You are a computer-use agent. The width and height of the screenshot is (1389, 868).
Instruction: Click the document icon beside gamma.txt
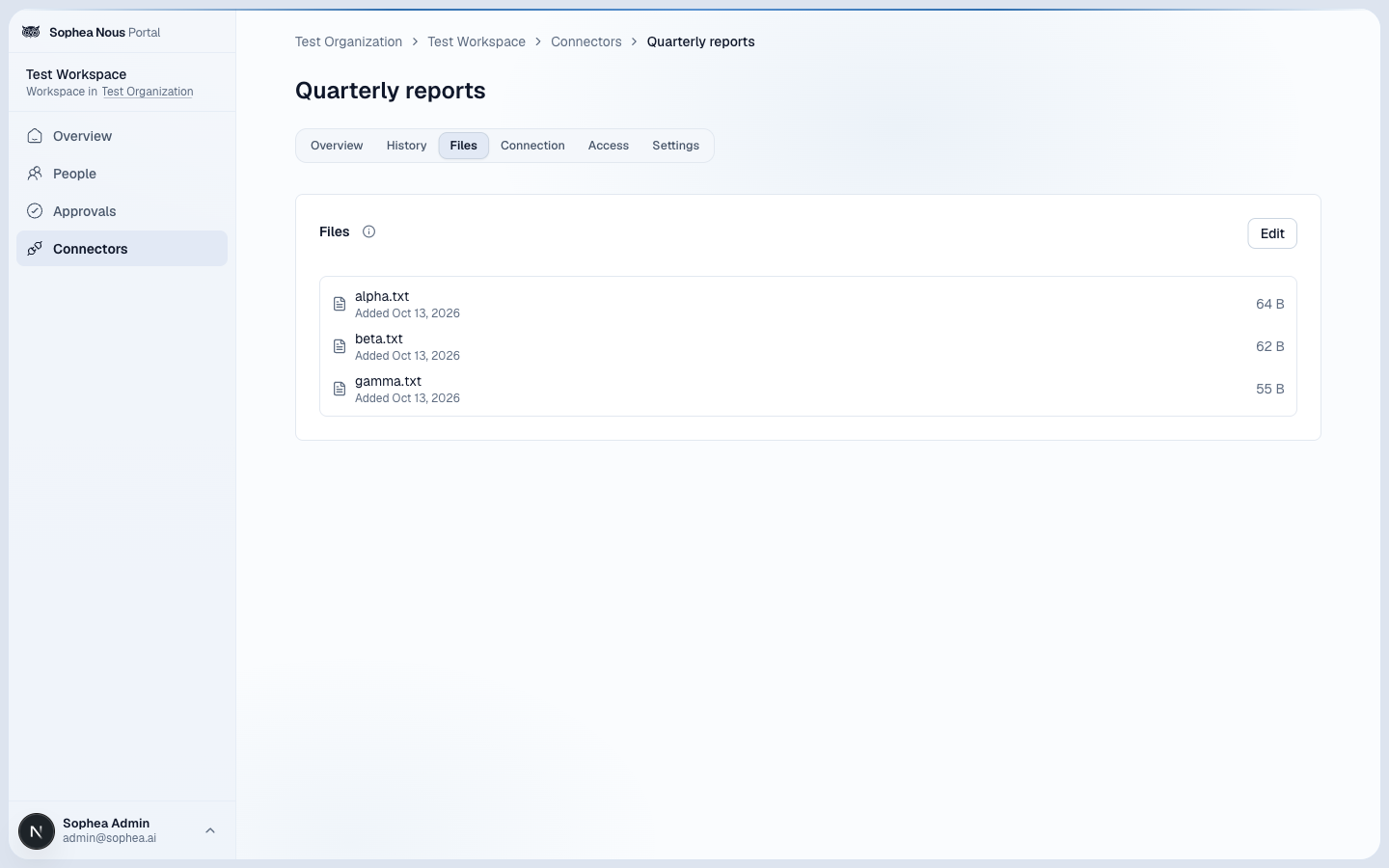[340, 389]
